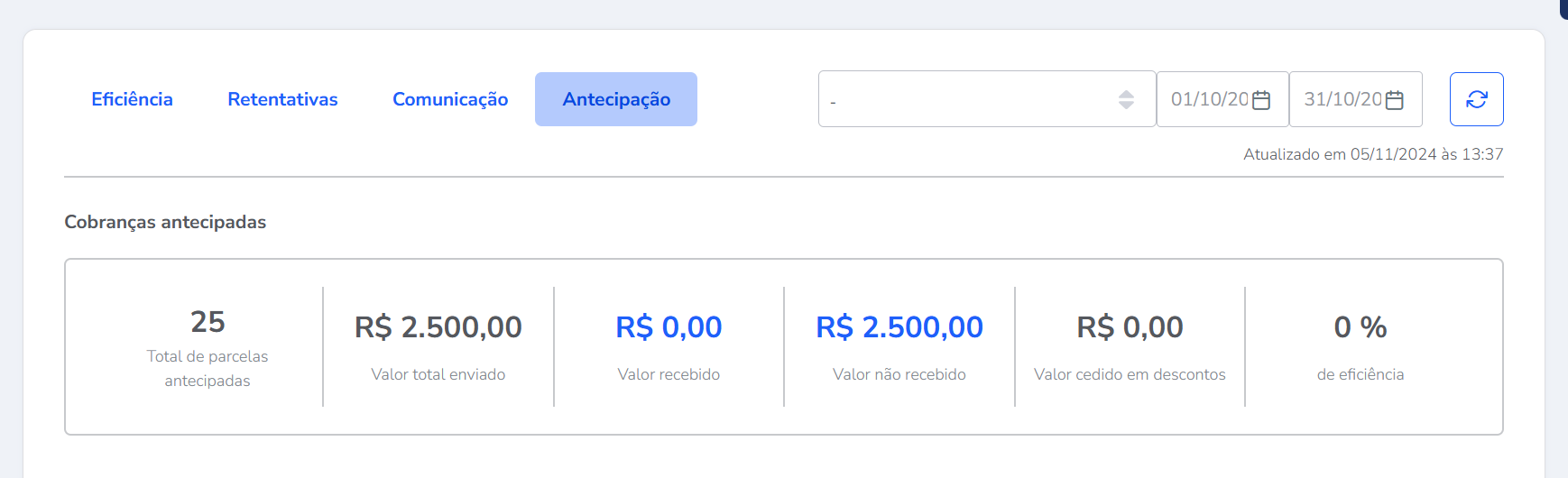The image size is (1568, 478).
Task: Click the '0 %' de eficiência indicator
Action: (1360, 327)
